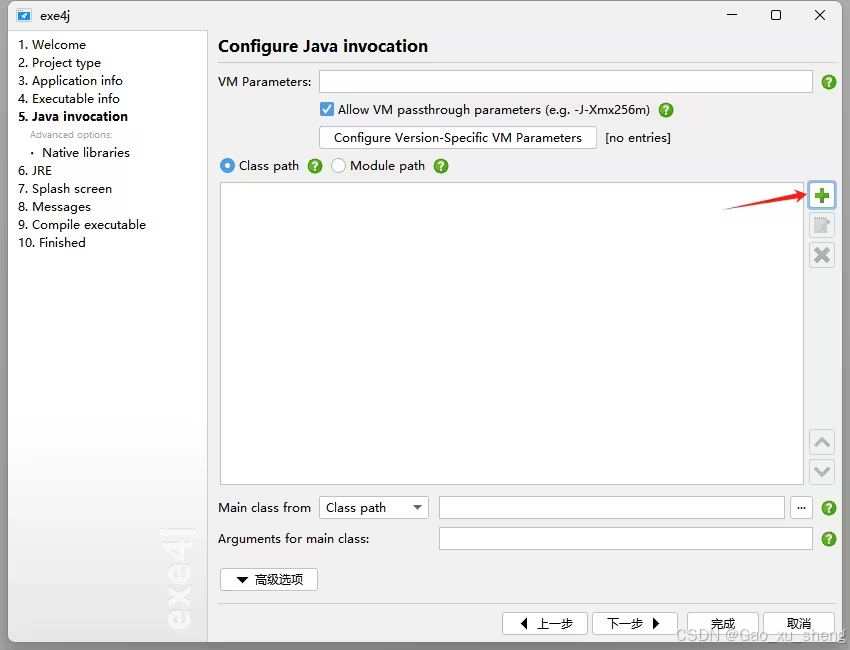Move class path entry up with the arrow icon
850x650 pixels.
click(822, 442)
